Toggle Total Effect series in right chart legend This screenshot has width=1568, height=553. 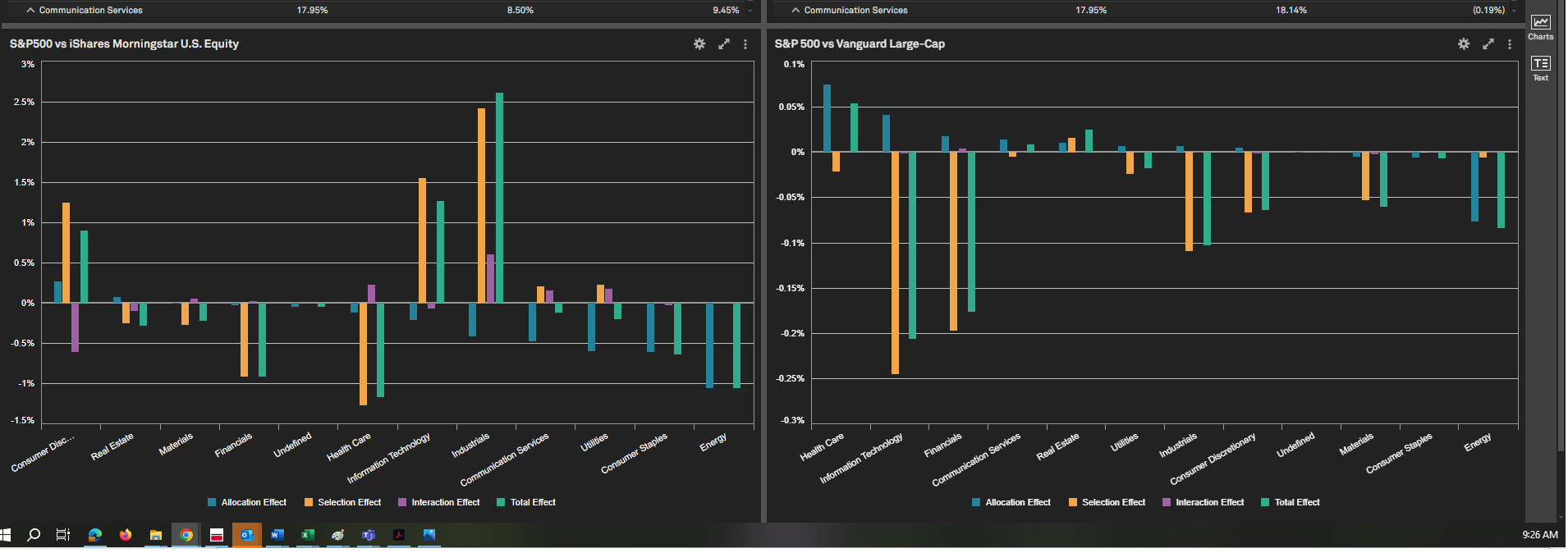pyautogui.click(x=1291, y=502)
